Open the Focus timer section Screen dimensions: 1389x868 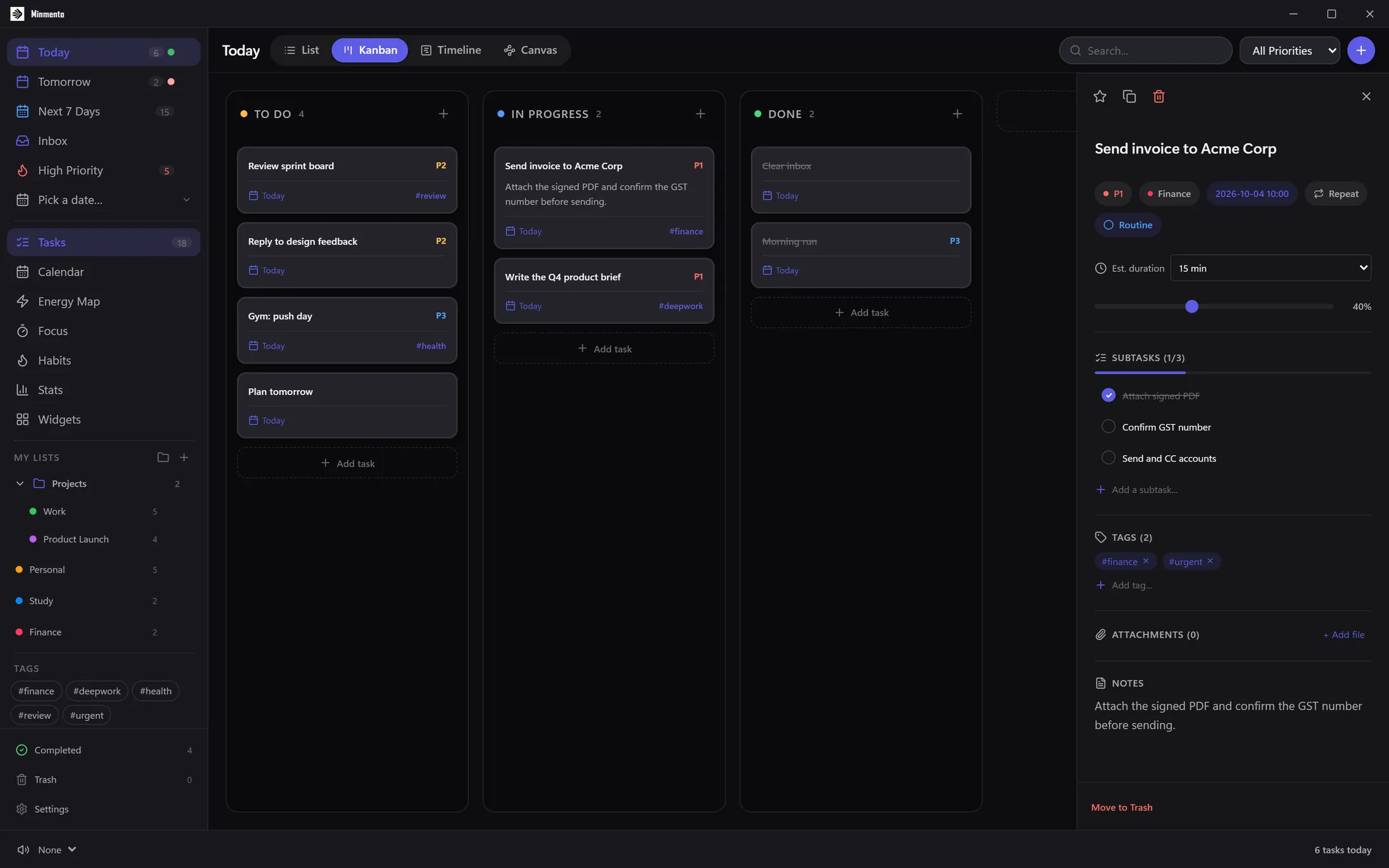click(104, 331)
